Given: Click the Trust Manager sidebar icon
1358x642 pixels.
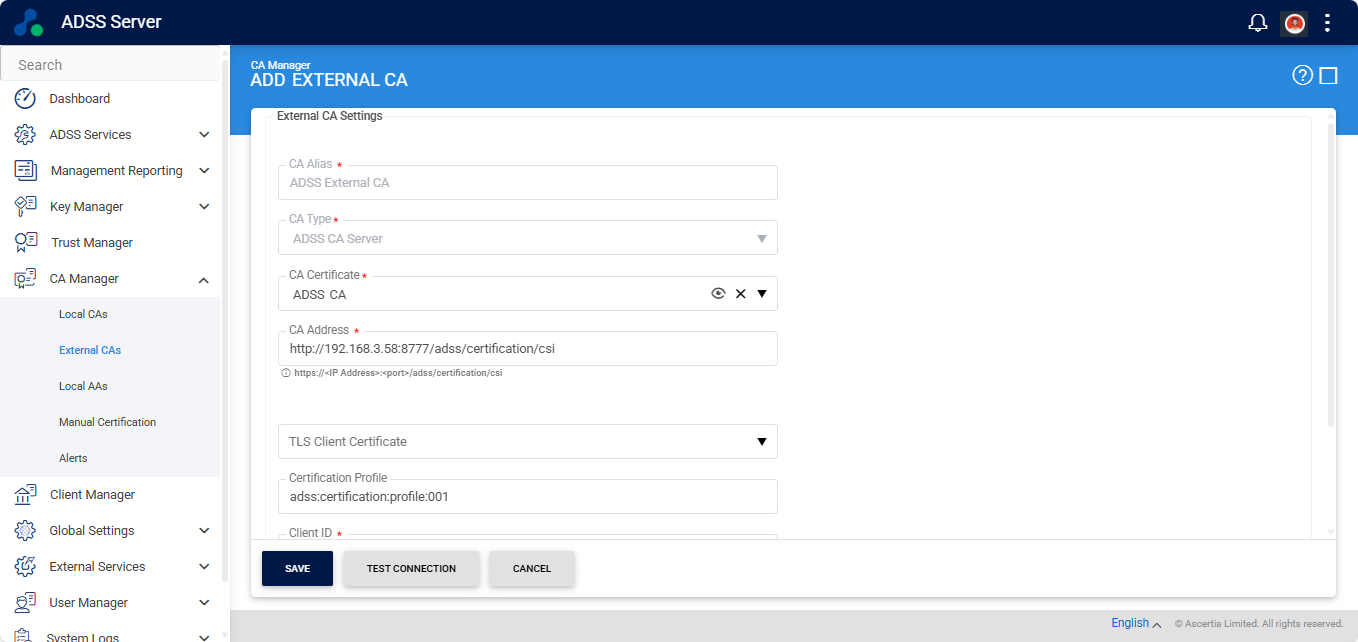Looking at the screenshot, I should (26, 243).
